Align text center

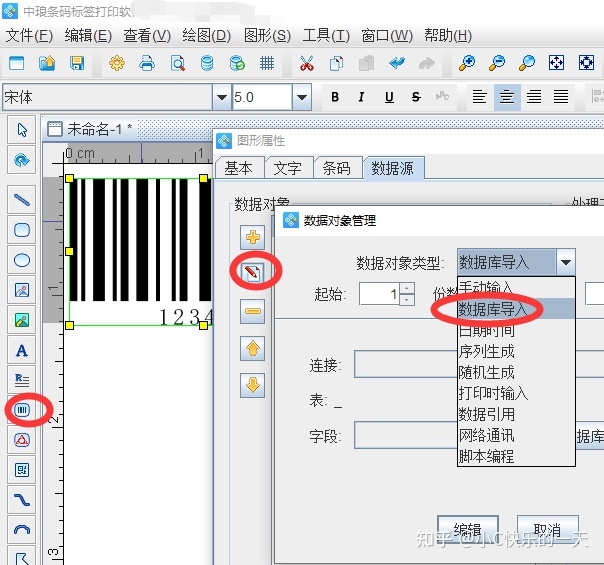point(507,97)
